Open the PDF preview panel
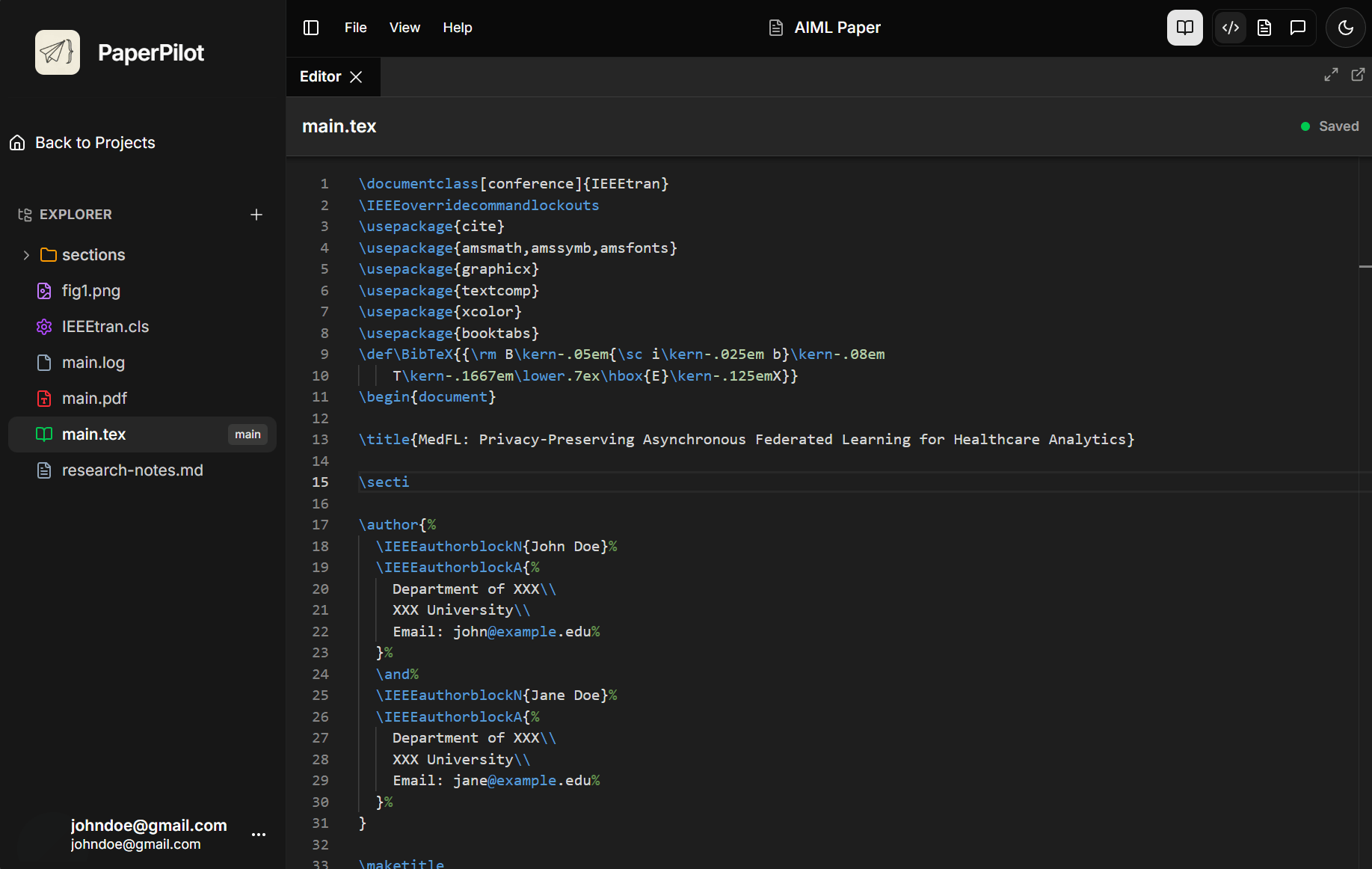Screen dimensions: 1372x869 pyautogui.click(x=1264, y=27)
